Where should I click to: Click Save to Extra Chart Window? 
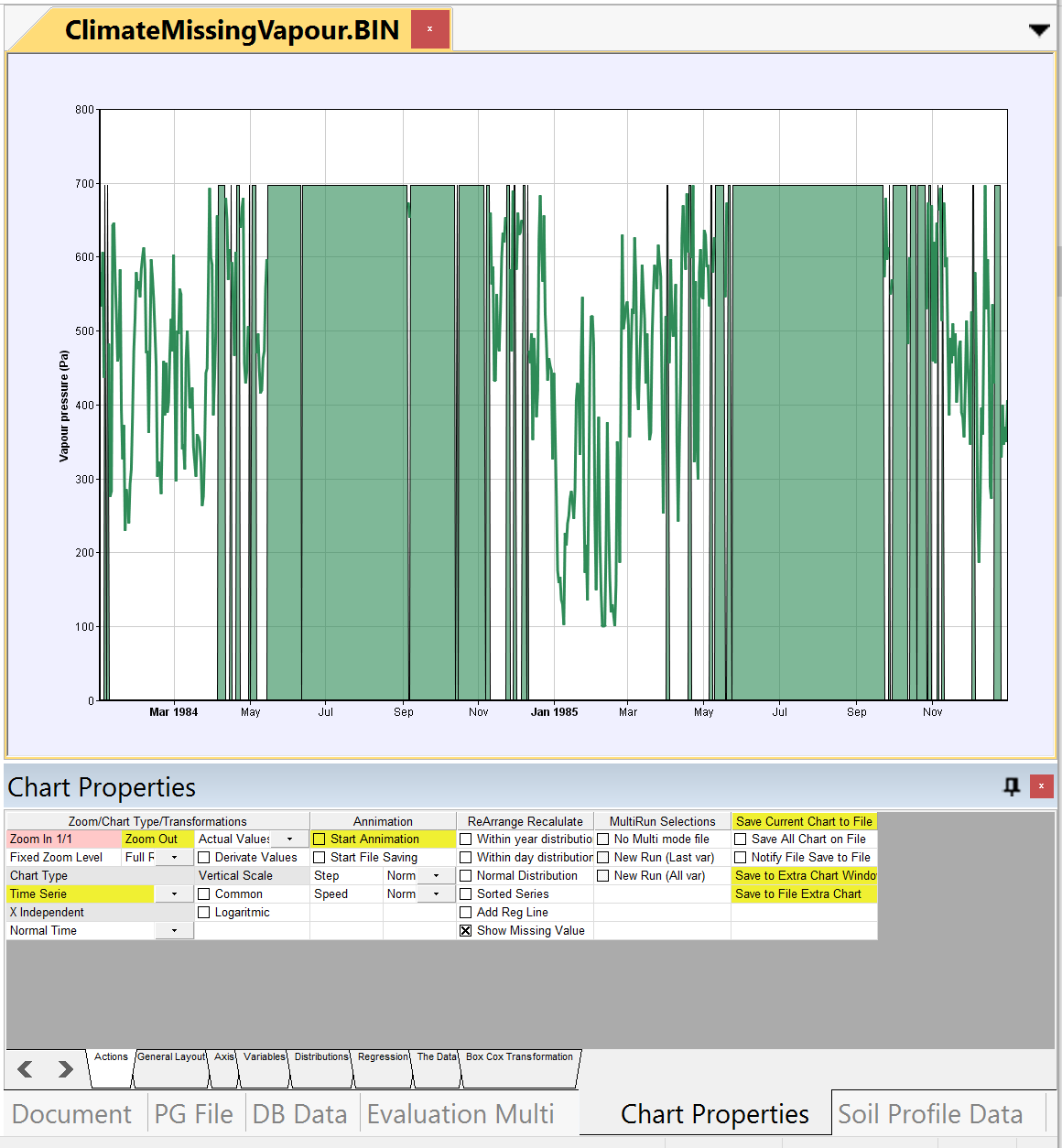click(x=804, y=875)
